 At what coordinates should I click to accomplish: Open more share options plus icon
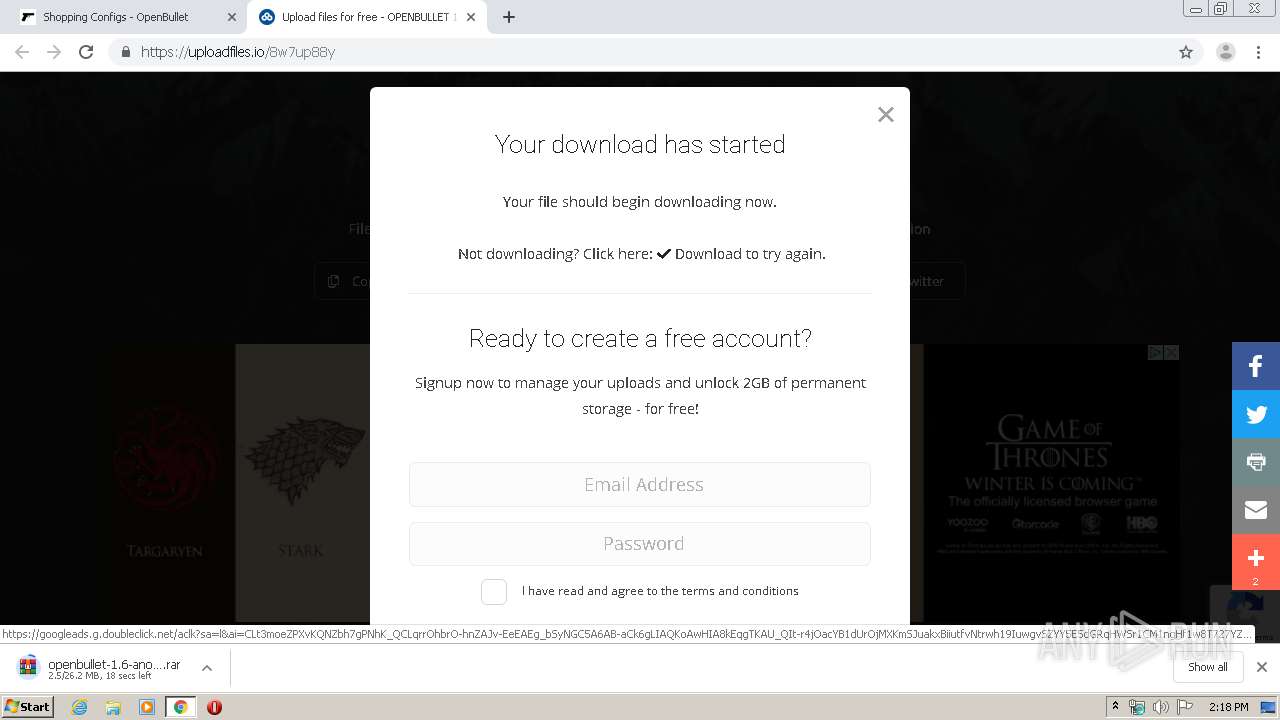[1256, 562]
